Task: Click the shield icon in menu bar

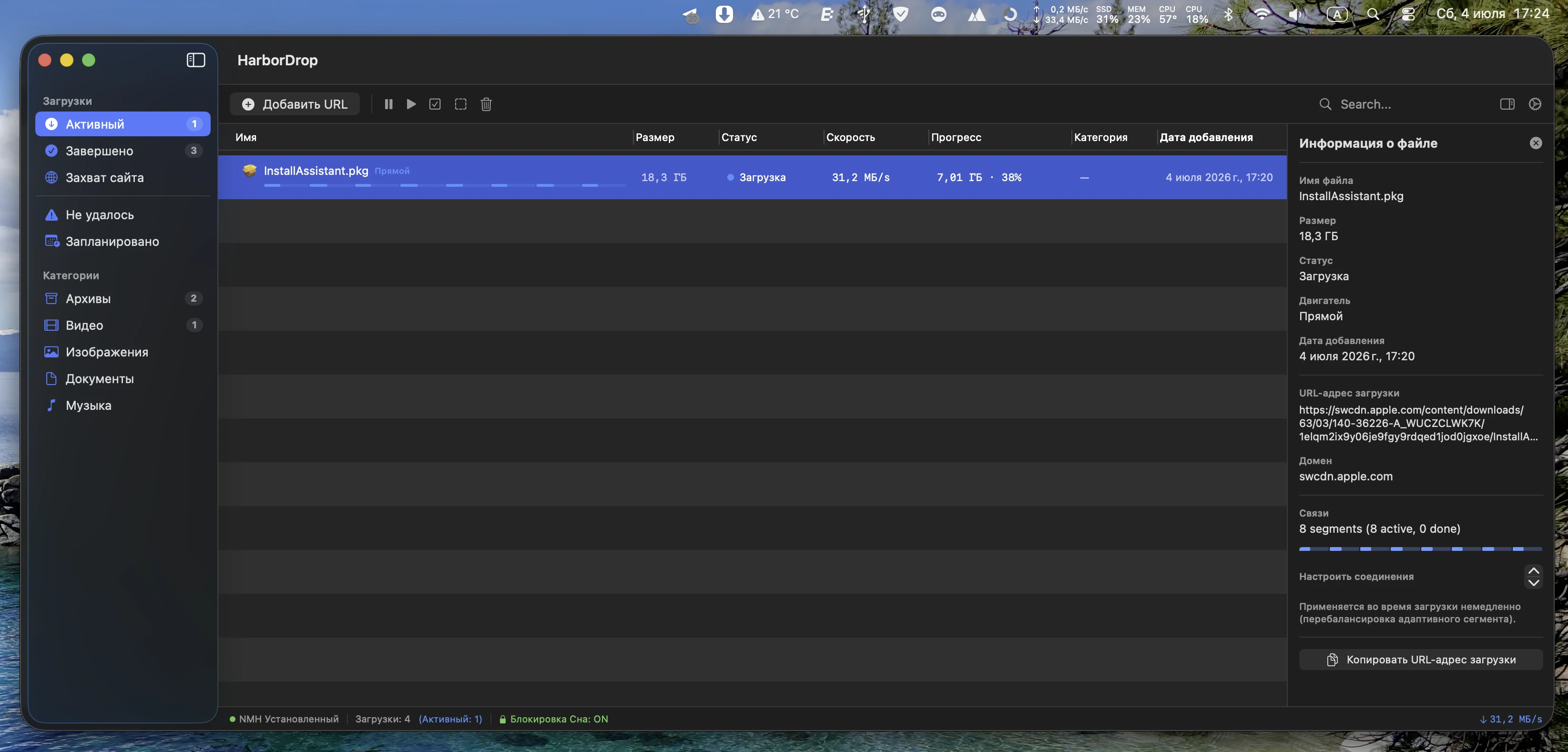Action: coord(901,14)
